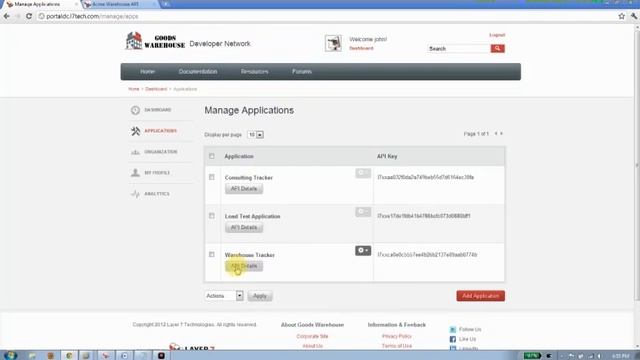Click the My Profile person icon
The image size is (640, 360).
[x=135, y=173]
